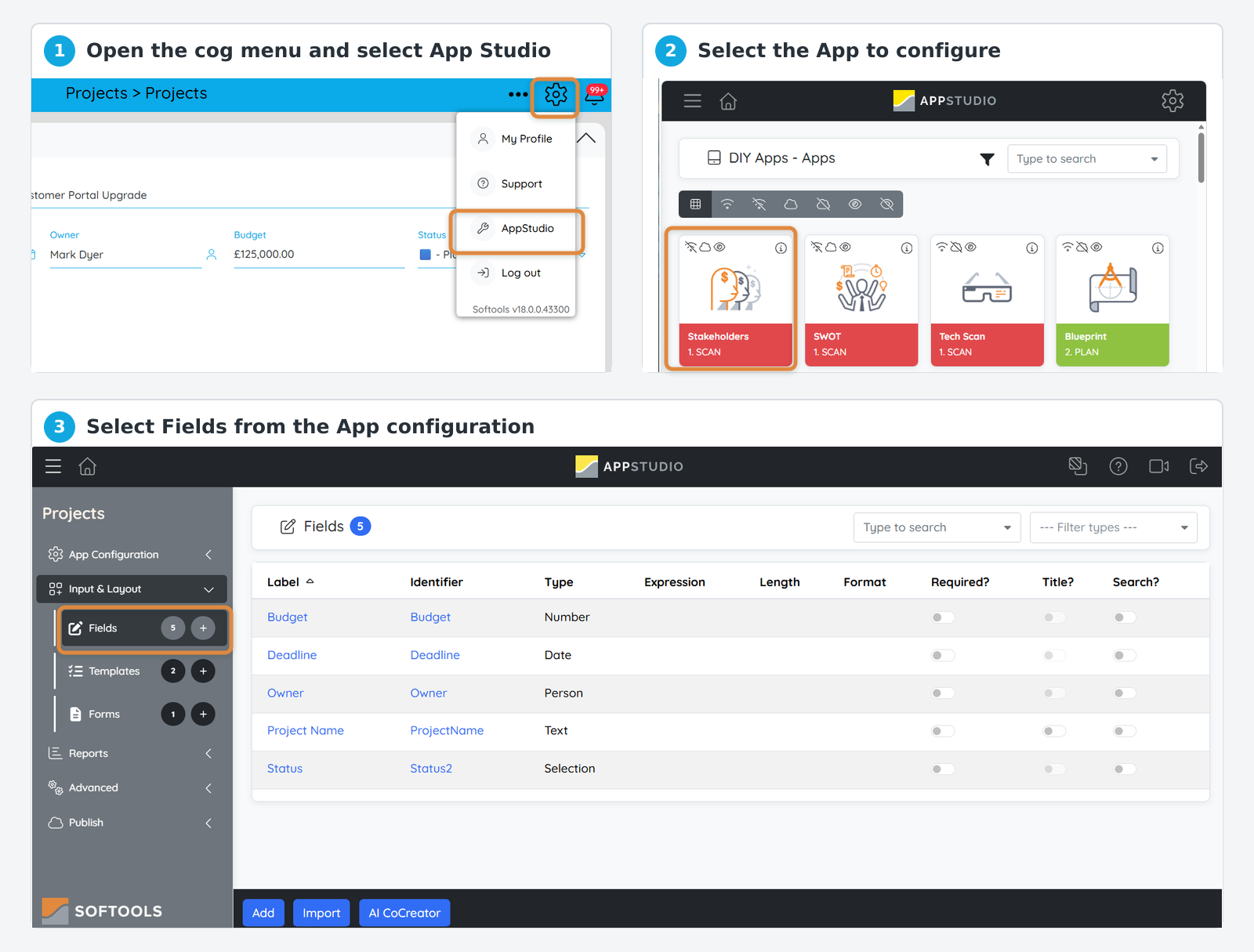Click the video camera icon in header
1254x952 pixels.
(x=1159, y=466)
